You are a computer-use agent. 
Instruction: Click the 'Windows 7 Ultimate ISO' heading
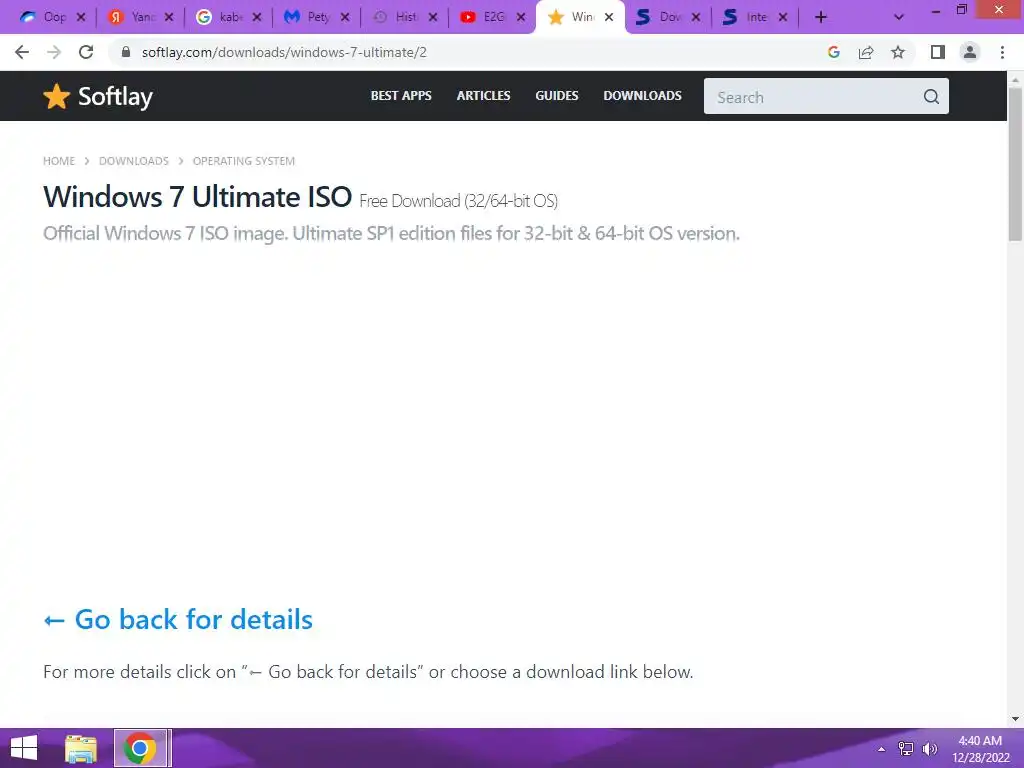(197, 197)
